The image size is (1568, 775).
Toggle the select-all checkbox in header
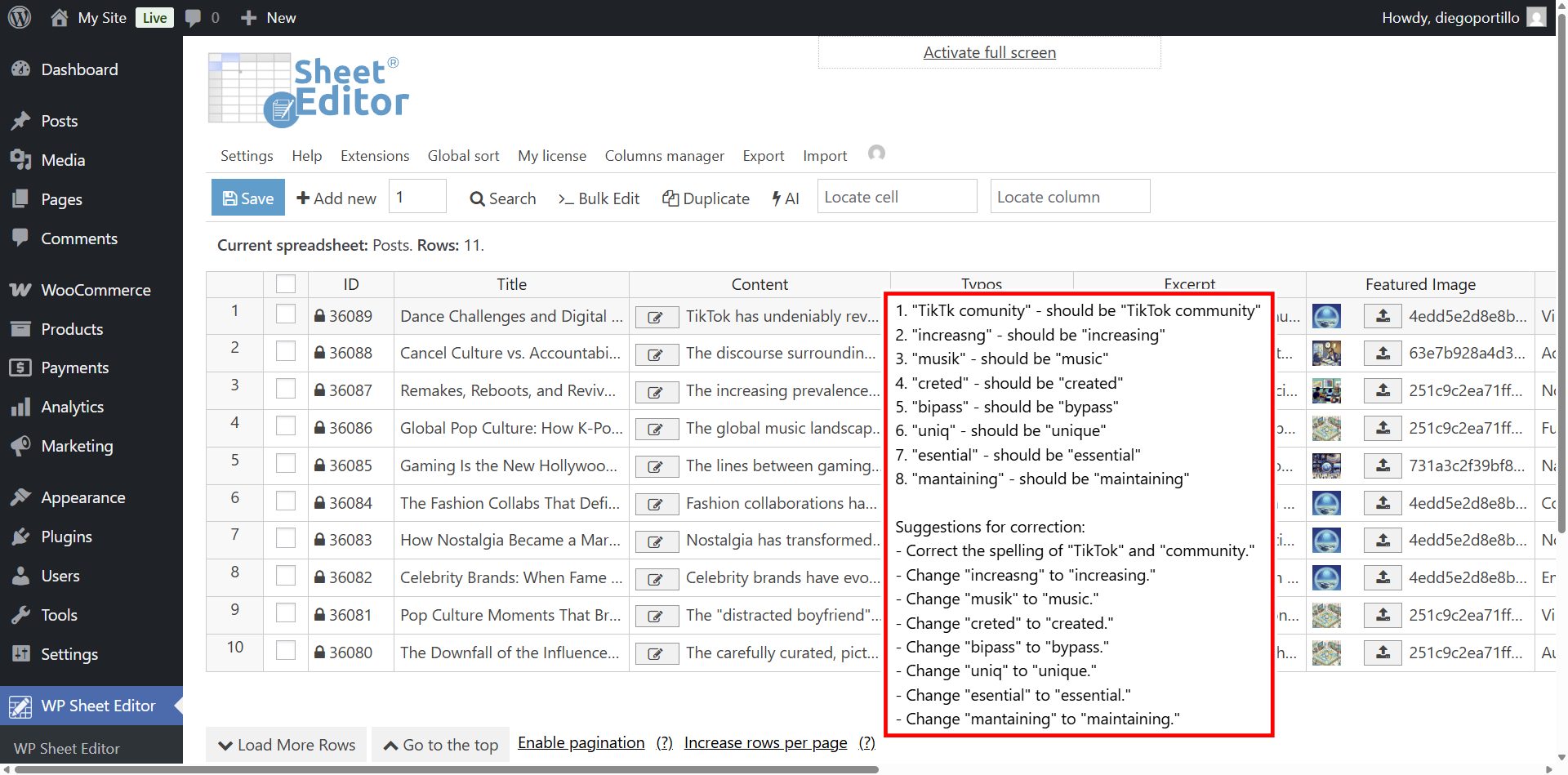click(286, 284)
